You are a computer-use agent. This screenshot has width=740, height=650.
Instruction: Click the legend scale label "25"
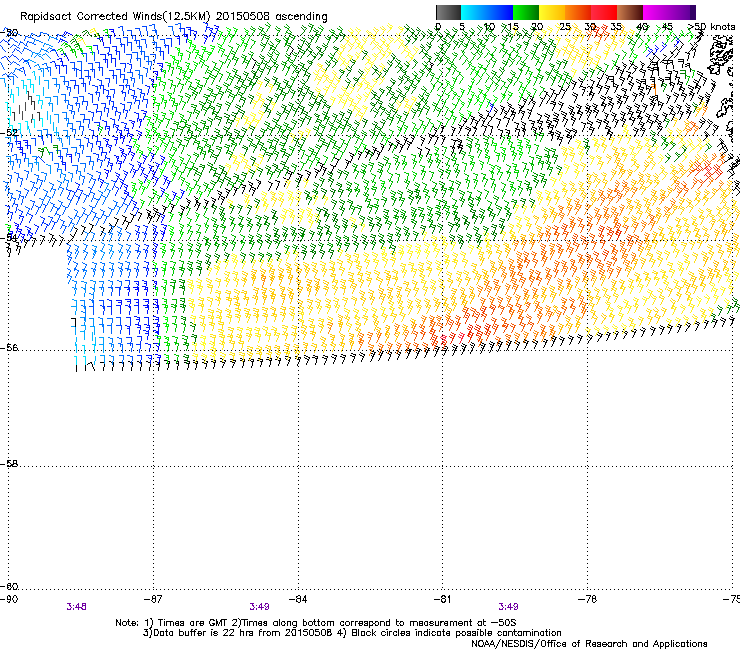[565, 26]
